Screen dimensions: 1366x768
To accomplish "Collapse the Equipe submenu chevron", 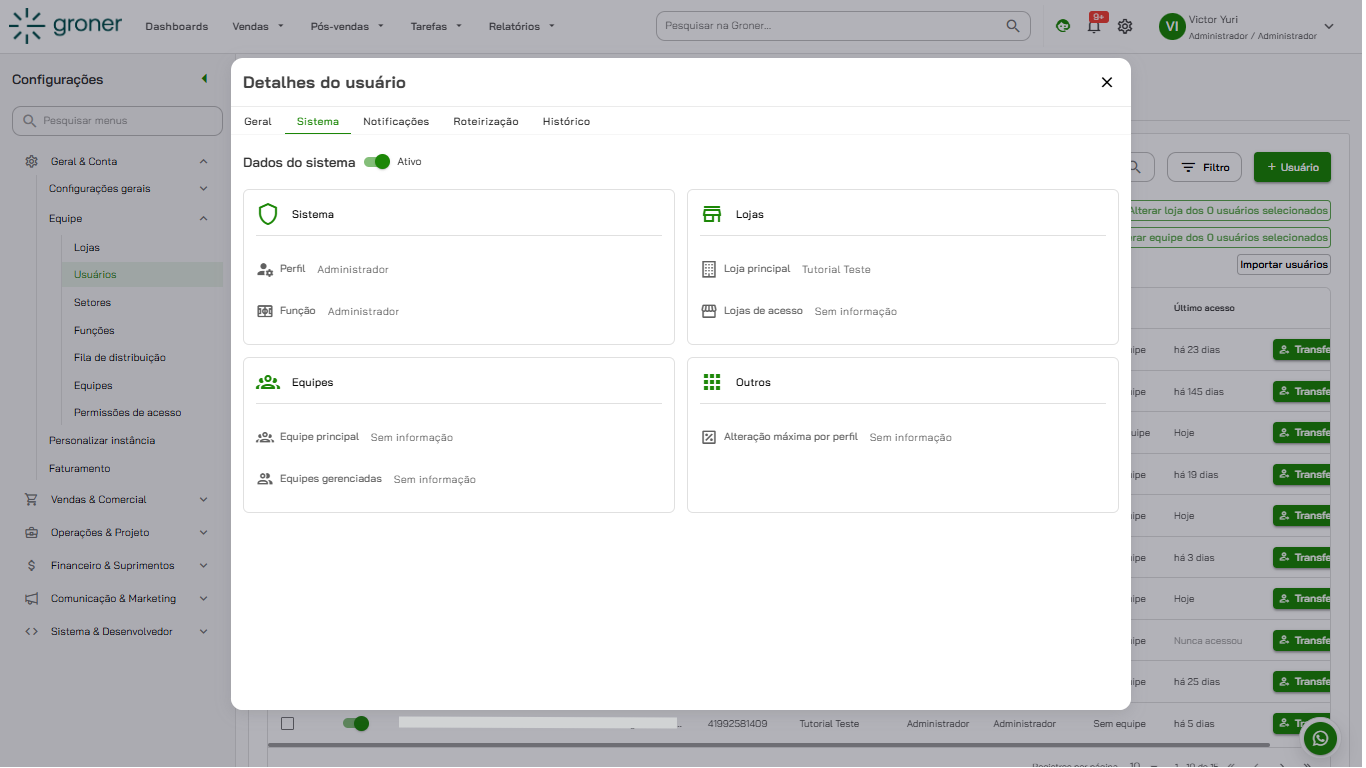I will click(x=203, y=218).
